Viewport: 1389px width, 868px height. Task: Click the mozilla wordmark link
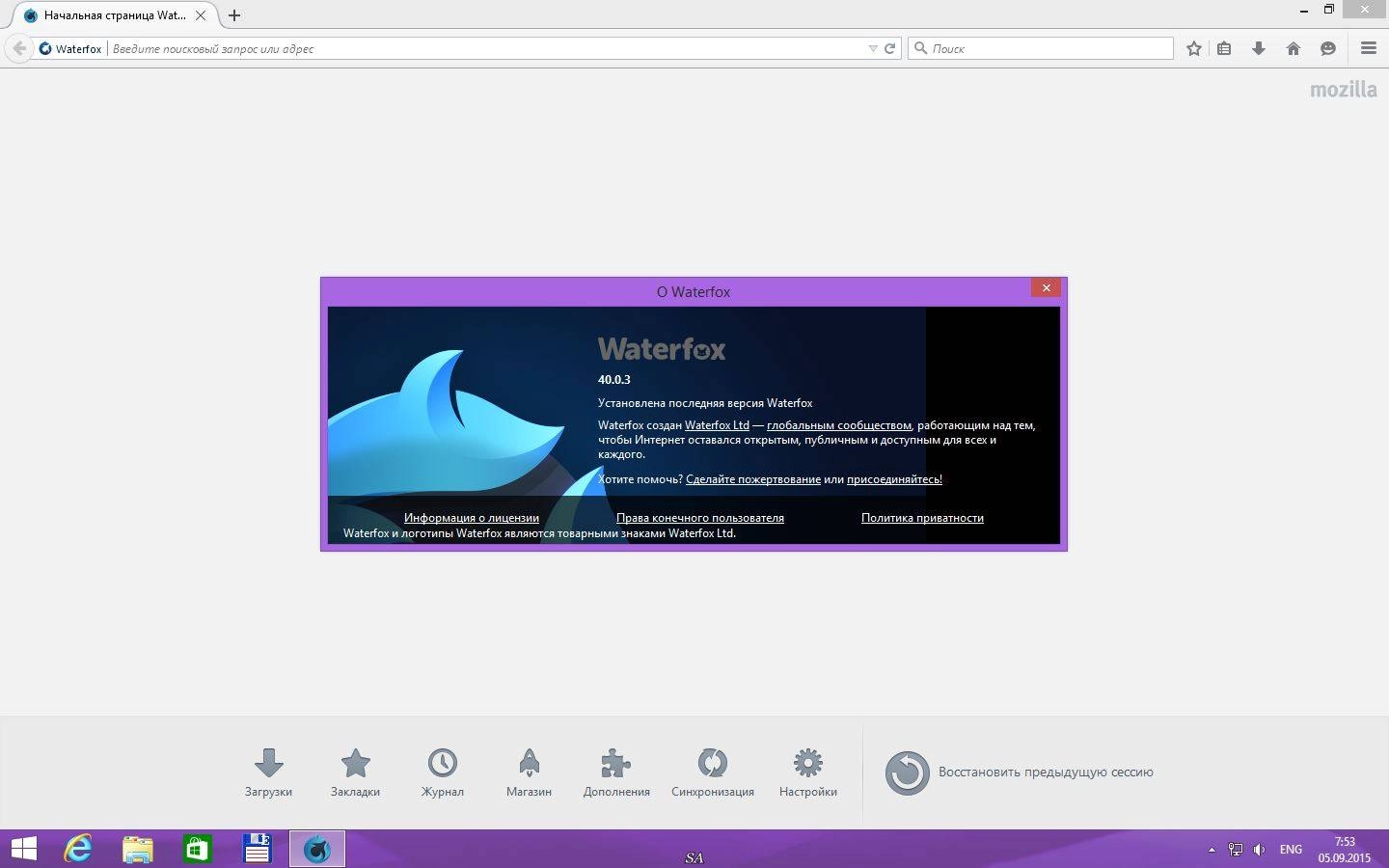click(x=1343, y=90)
